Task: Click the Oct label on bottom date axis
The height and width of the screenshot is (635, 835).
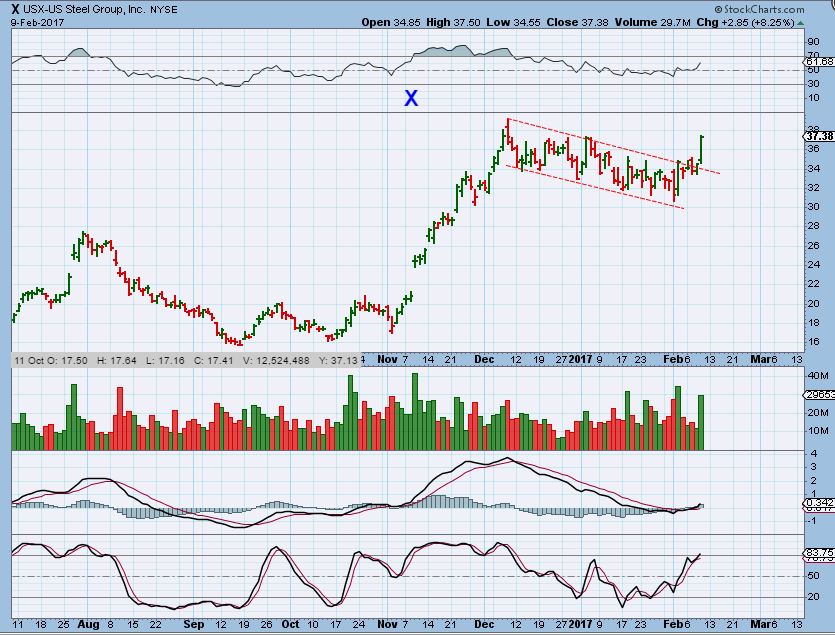Action: tap(290, 624)
